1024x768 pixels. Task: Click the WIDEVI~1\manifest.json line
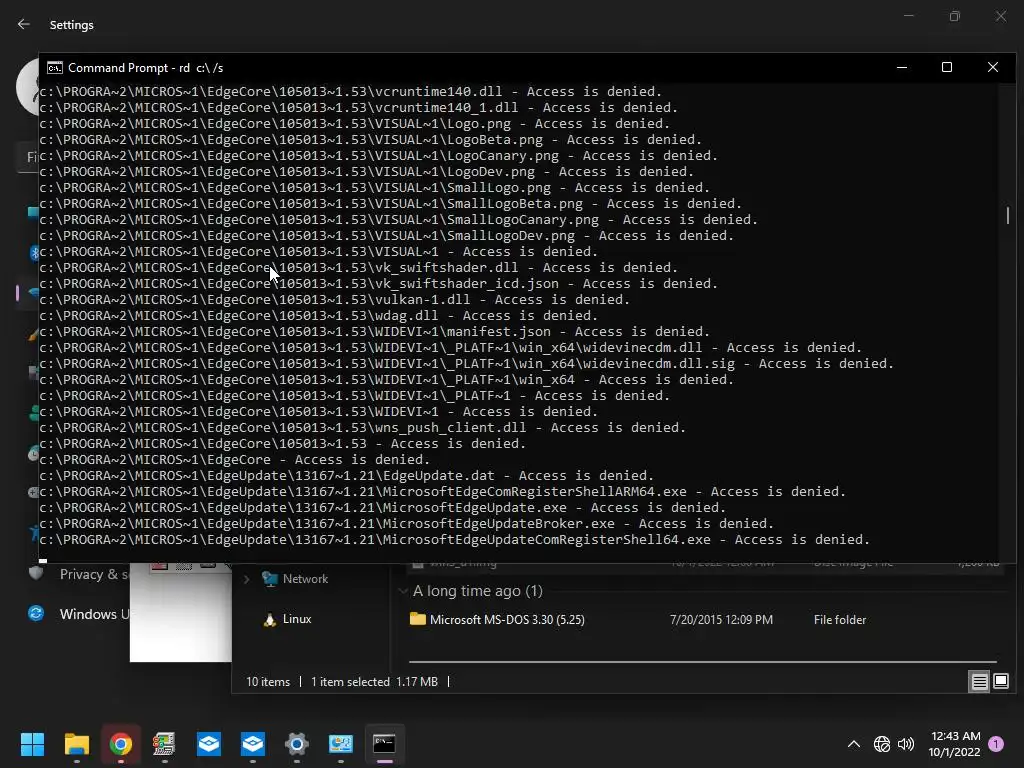pos(374,332)
